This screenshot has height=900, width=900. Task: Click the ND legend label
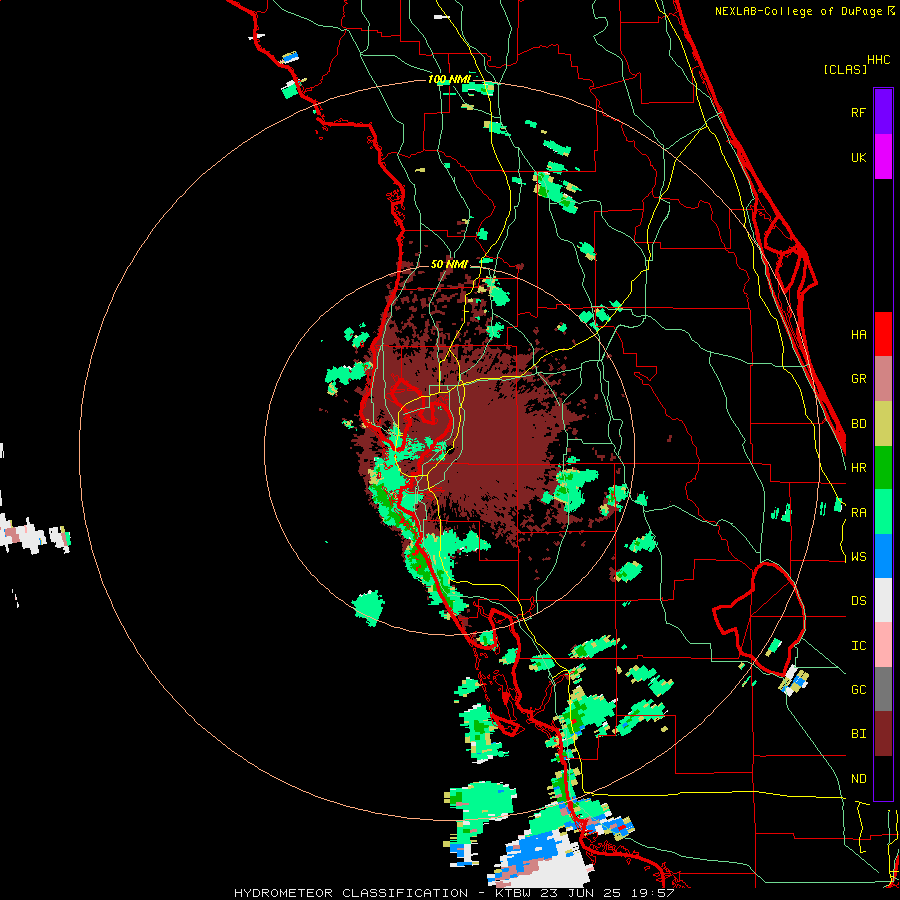click(x=858, y=779)
